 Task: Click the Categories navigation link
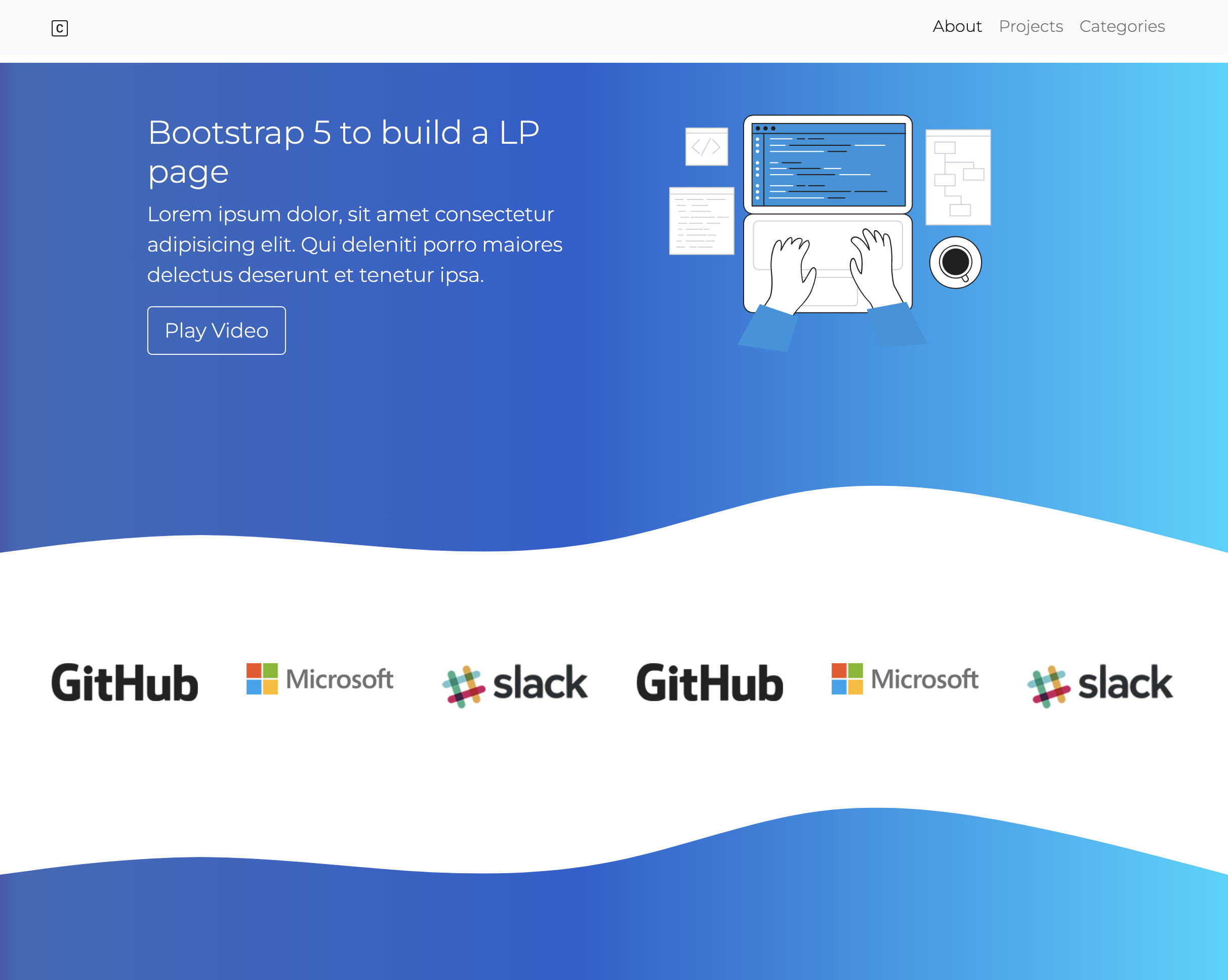(x=1122, y=26)
